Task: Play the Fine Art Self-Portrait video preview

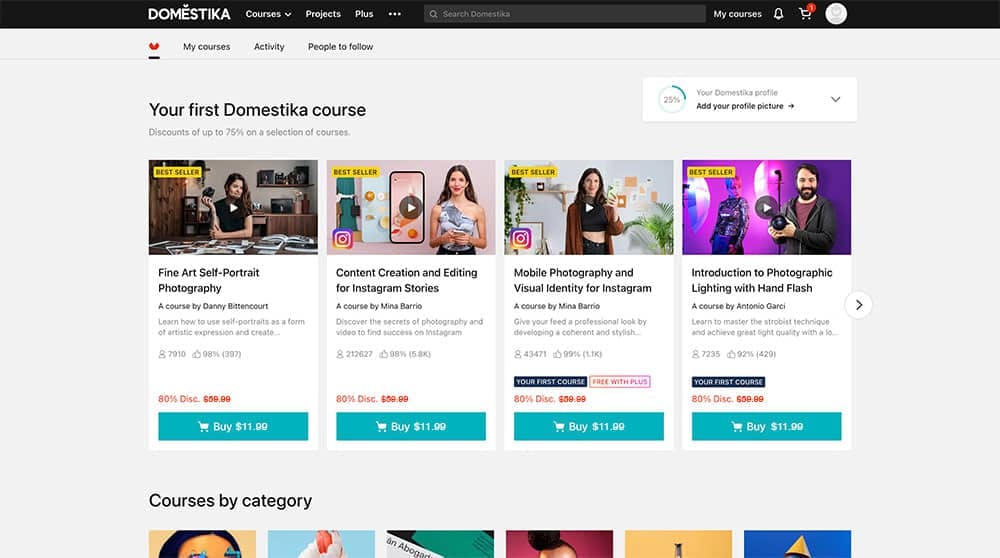Action: click(x=233, y=207)
